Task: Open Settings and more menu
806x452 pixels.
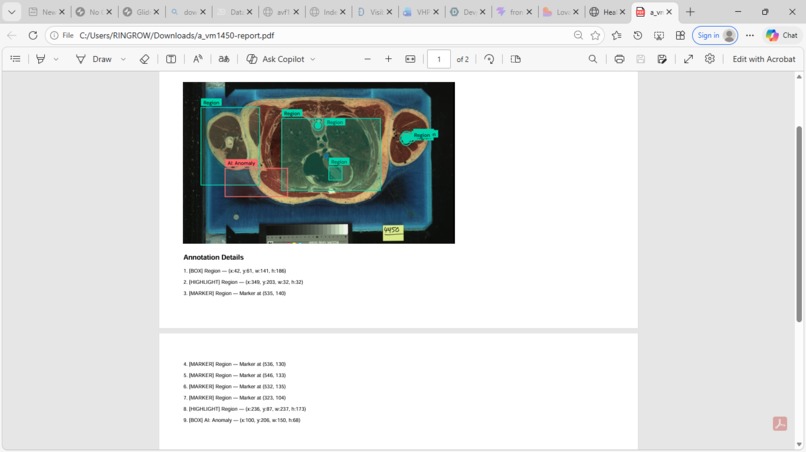Action: (x=750, y=35)
